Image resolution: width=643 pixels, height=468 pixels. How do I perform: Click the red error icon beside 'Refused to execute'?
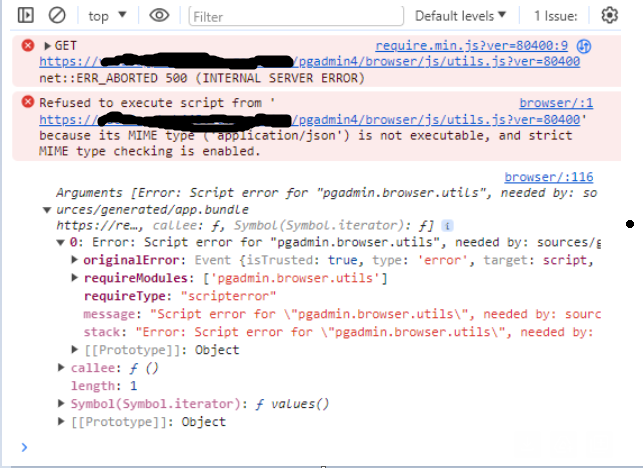(28, 102)
